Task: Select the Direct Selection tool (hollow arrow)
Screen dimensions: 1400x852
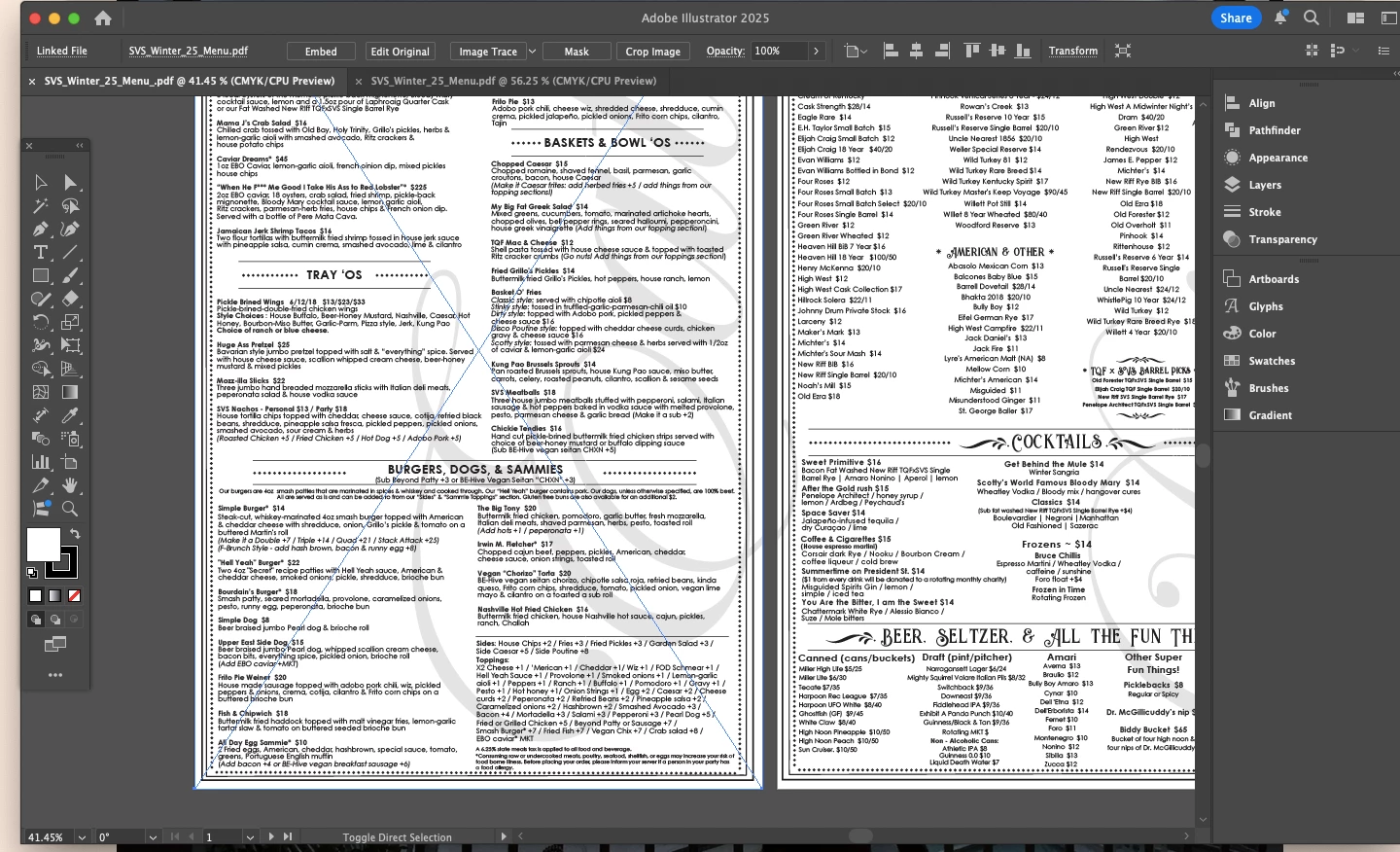Action: pos(41,182)
